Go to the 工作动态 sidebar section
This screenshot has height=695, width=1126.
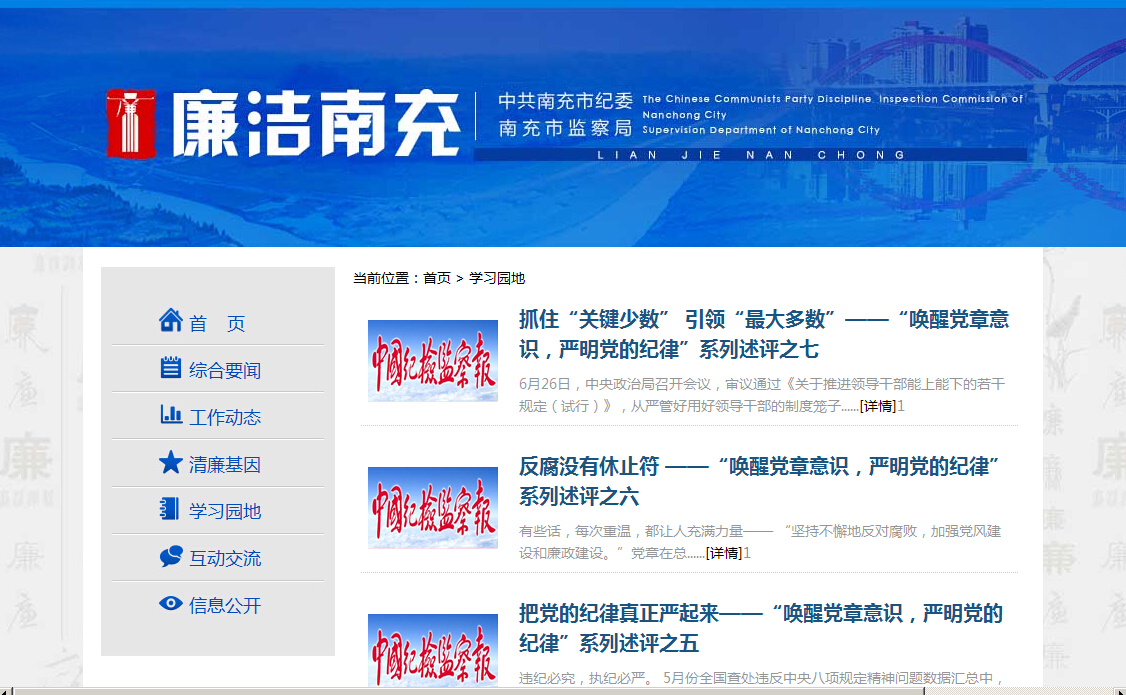point(225,418)
